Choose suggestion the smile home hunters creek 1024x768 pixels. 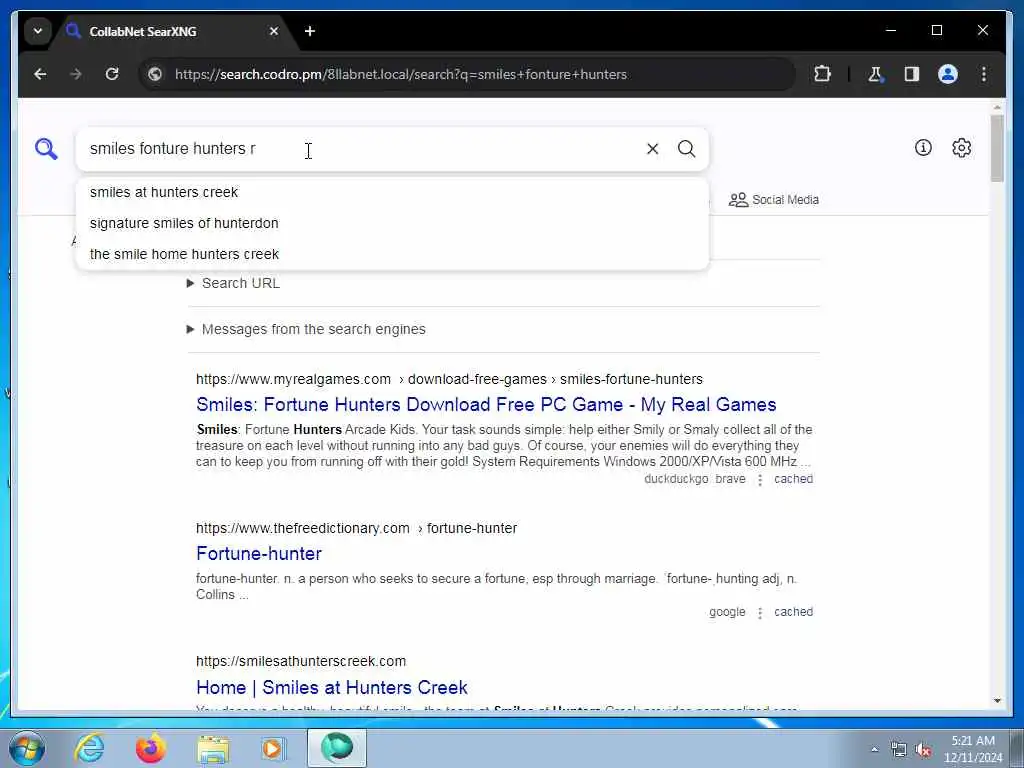[392, 254]
